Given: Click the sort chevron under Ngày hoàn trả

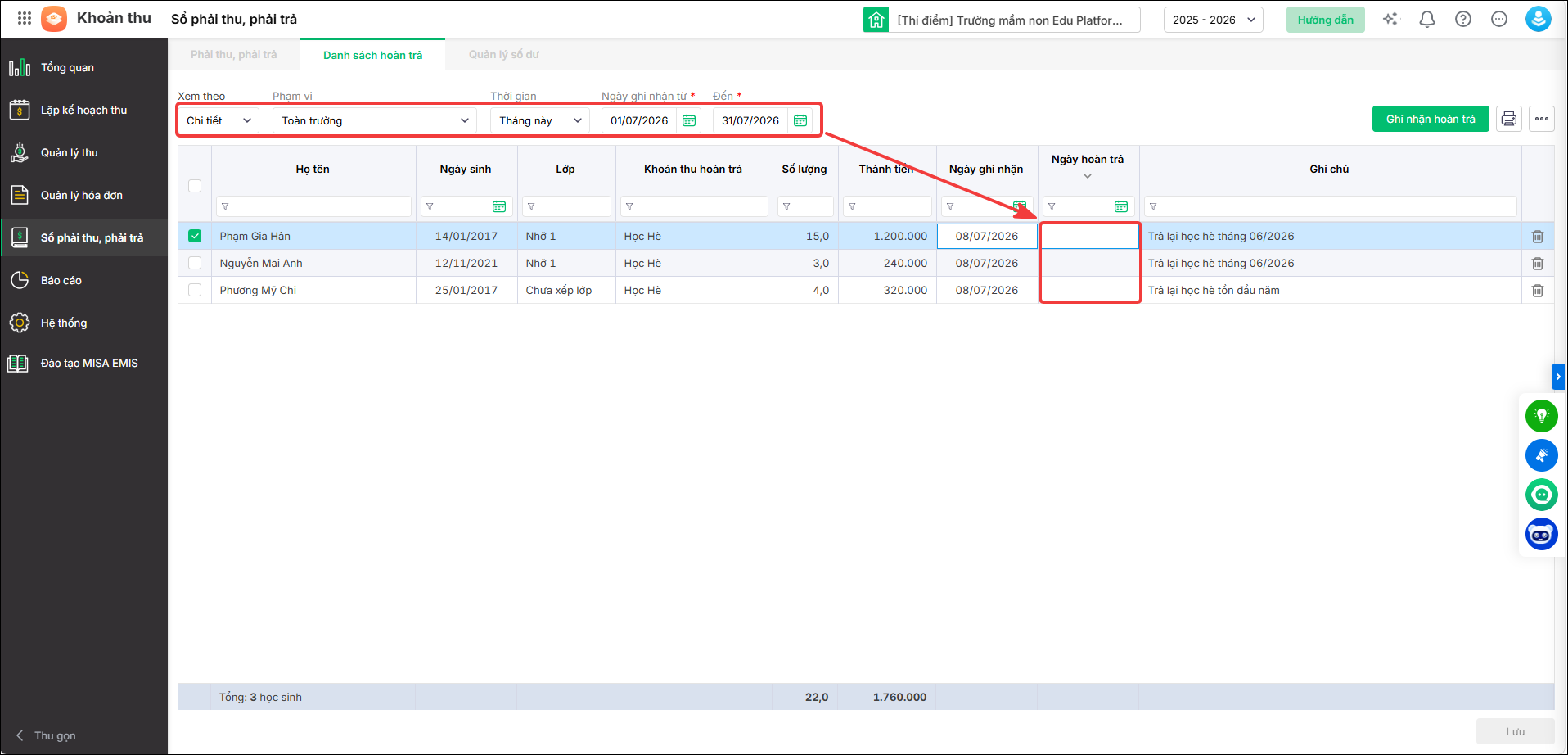Looking at the screenshot, I should (x=1088, y=176).
